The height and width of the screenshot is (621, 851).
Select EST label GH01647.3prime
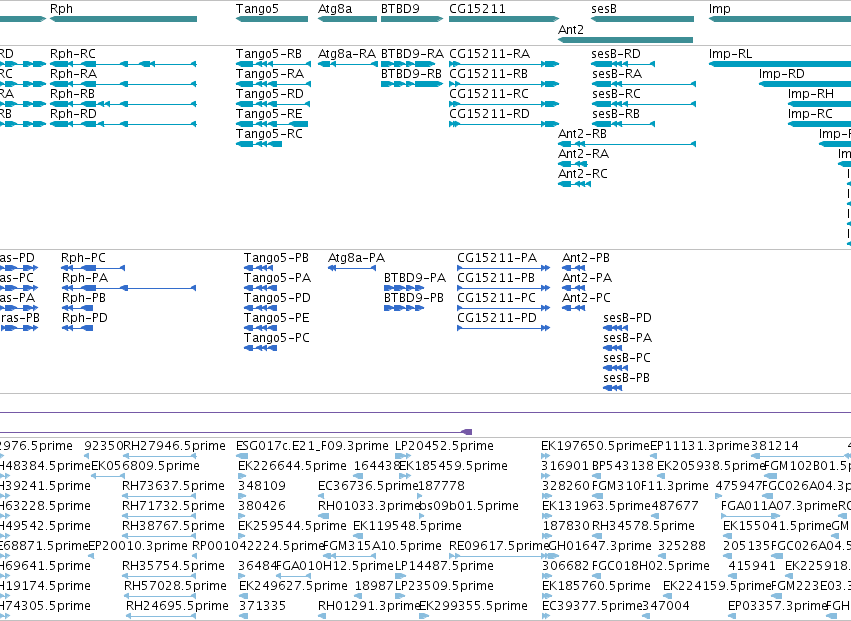click(x=600, y=546)
